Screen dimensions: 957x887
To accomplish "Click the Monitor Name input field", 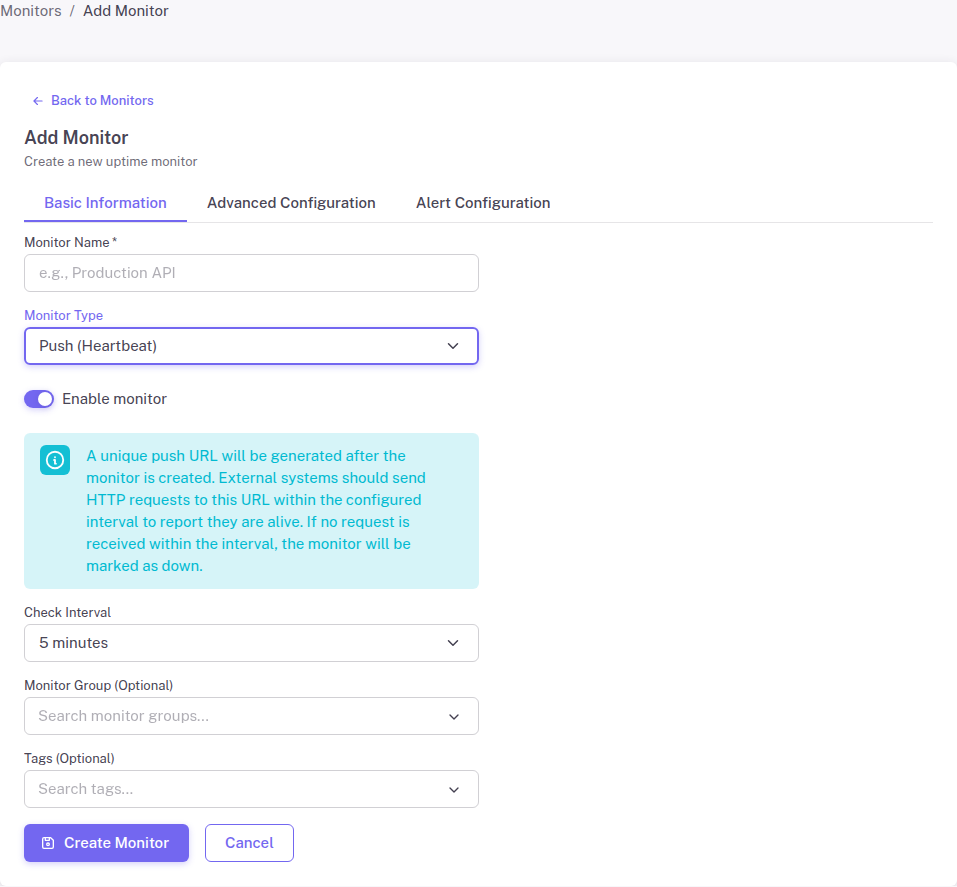I will pyautogui.click(x=250, y=272).
